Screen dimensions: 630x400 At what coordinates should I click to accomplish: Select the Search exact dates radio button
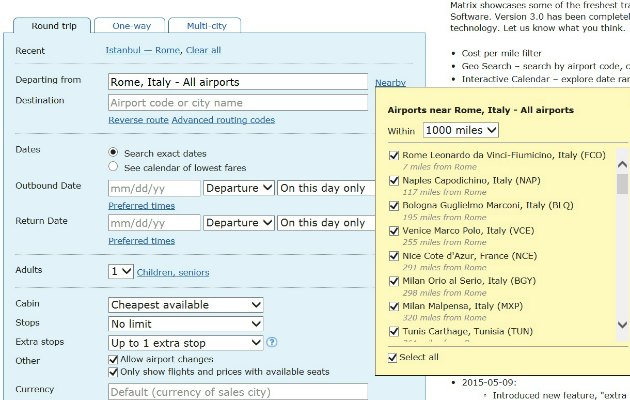pos(114,151)
